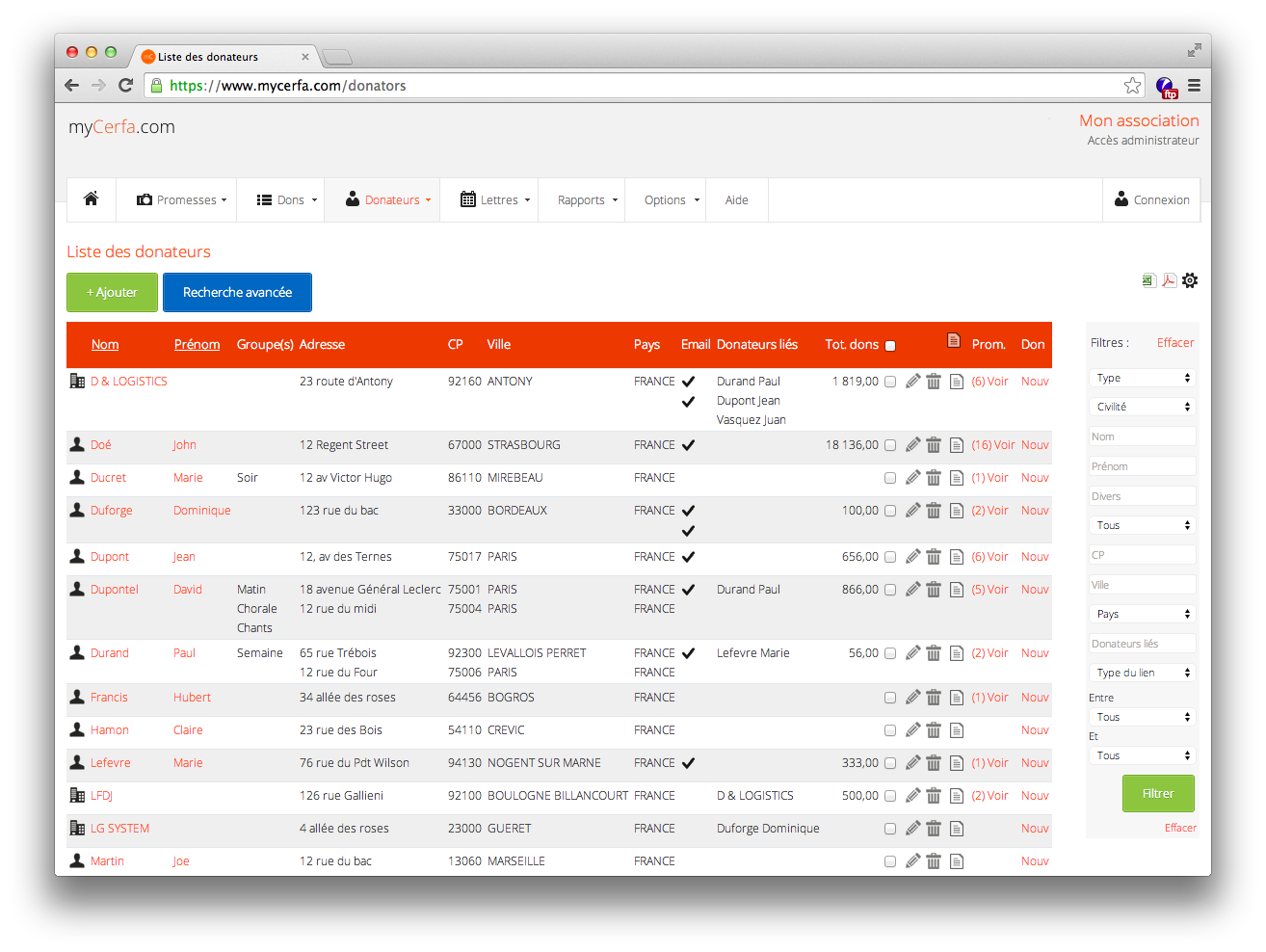Screen dimensions: 1266x952
Task: Click the home icon in navigation bar
Action: tap(92, 199)
